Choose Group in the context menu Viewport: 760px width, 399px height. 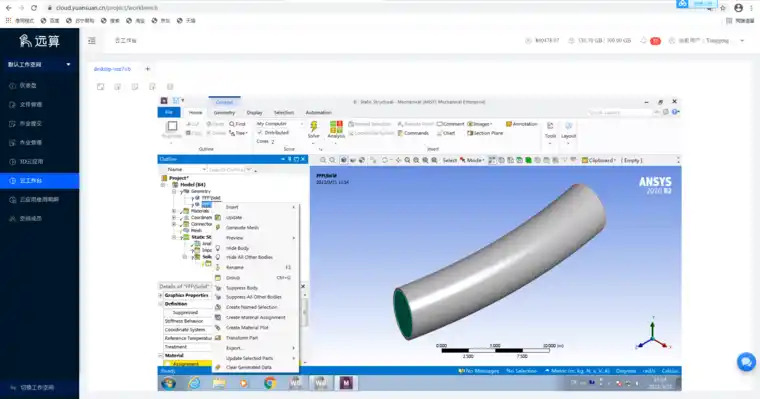(x=256, y=277)
